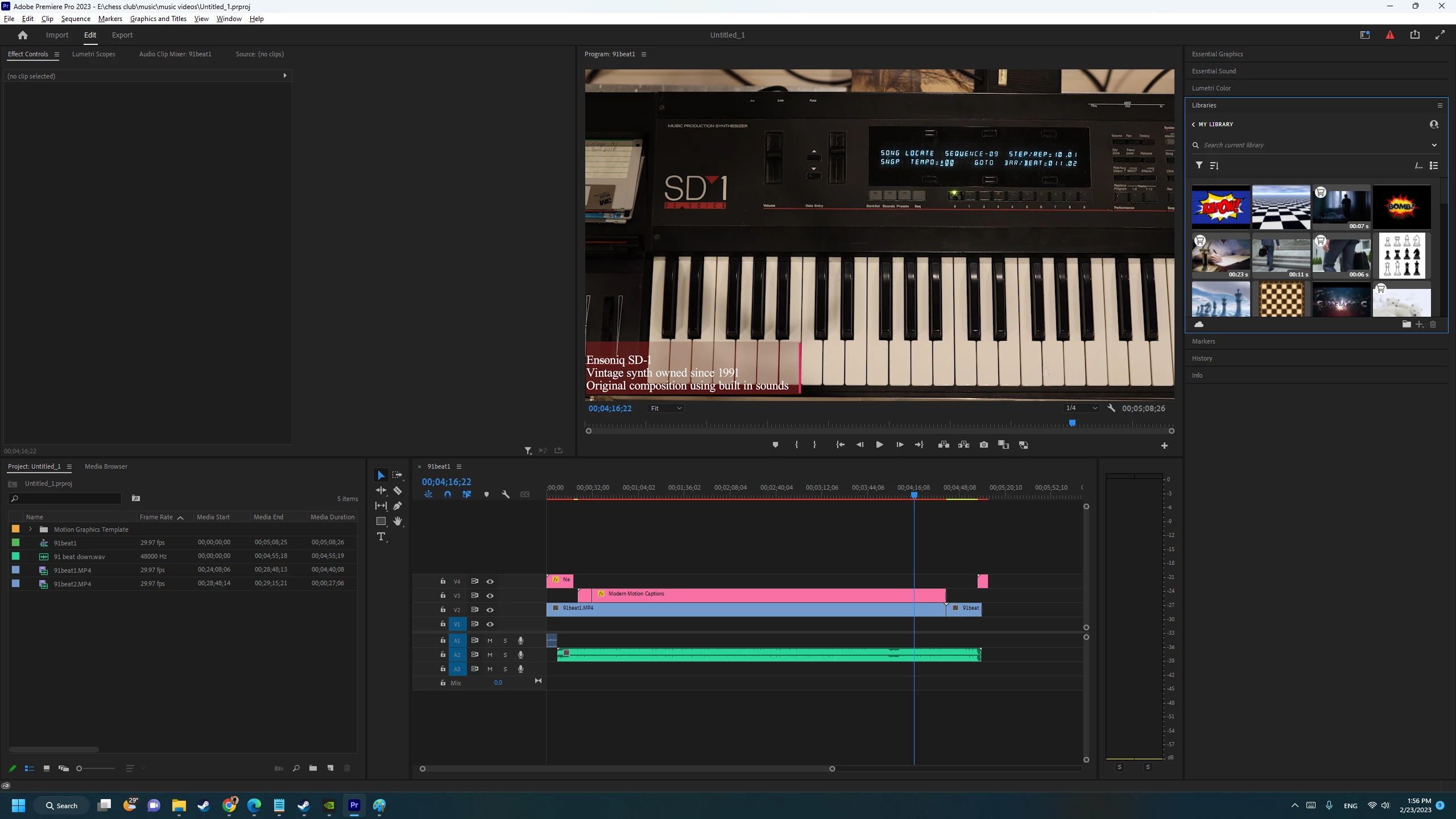Switch to the Media Browser tab
Viewport: 1456px width, 819px height.
[x=106, y=466]
